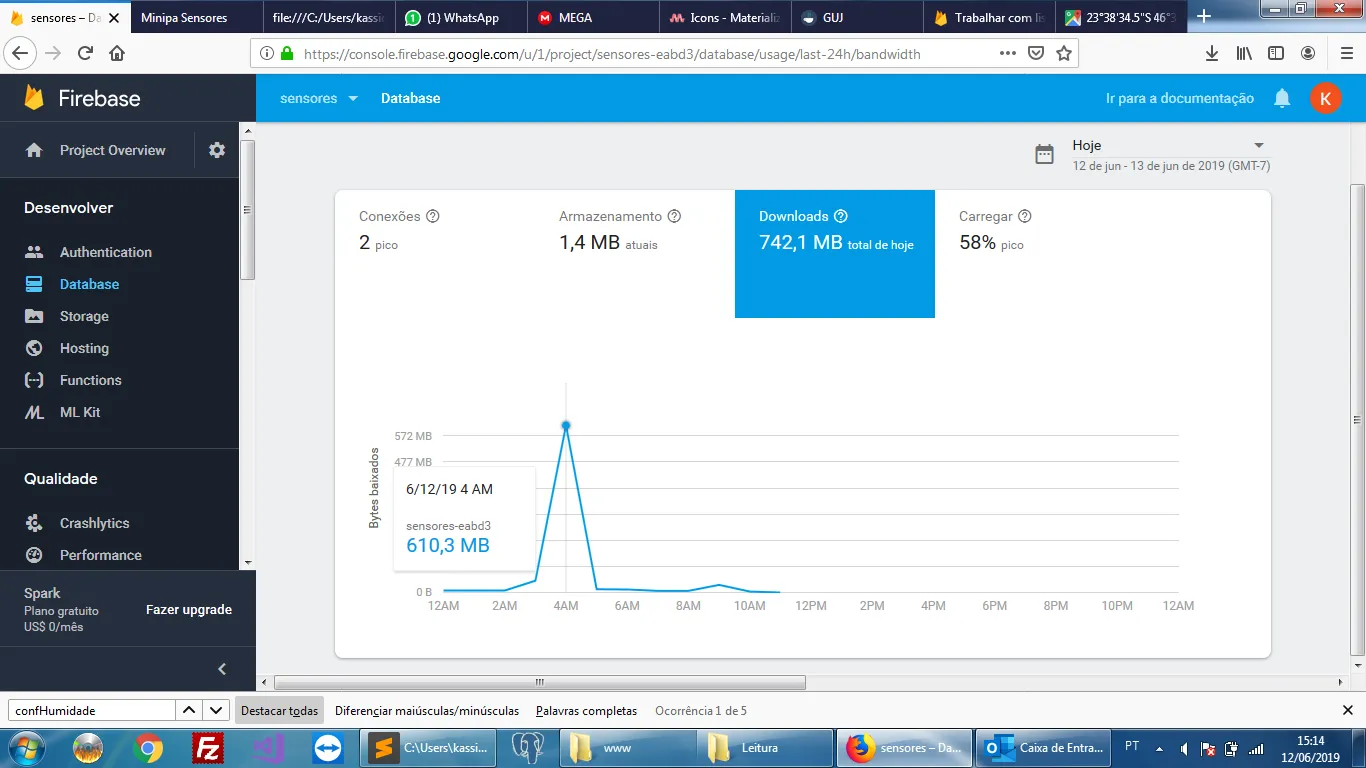Open ML Kit in sidebar

[80, 412]
